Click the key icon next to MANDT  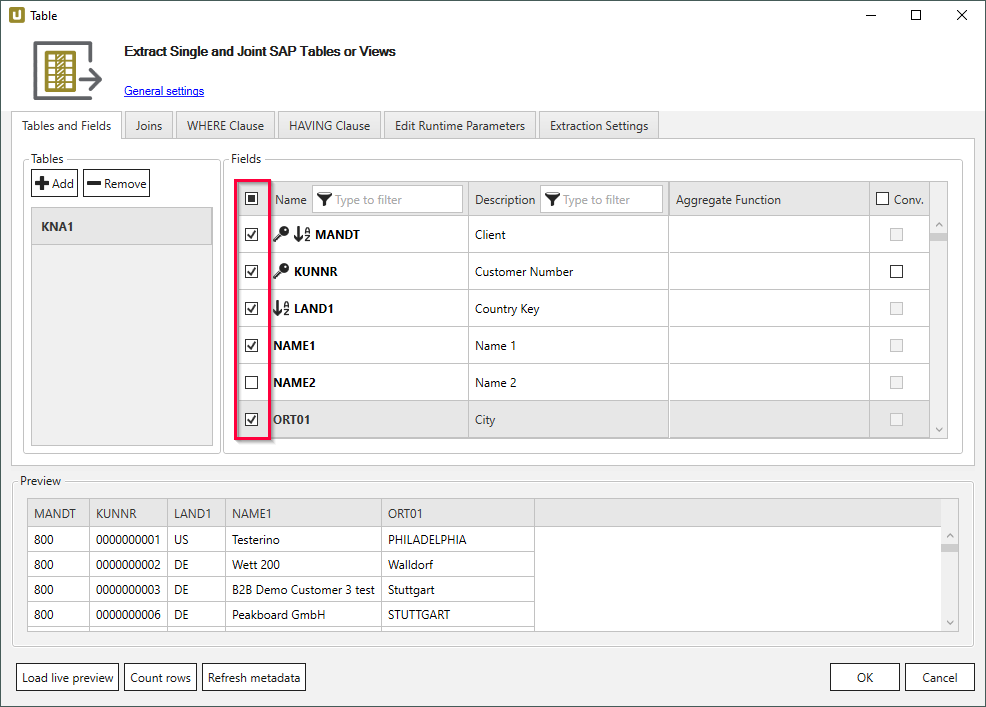point(281,234)
